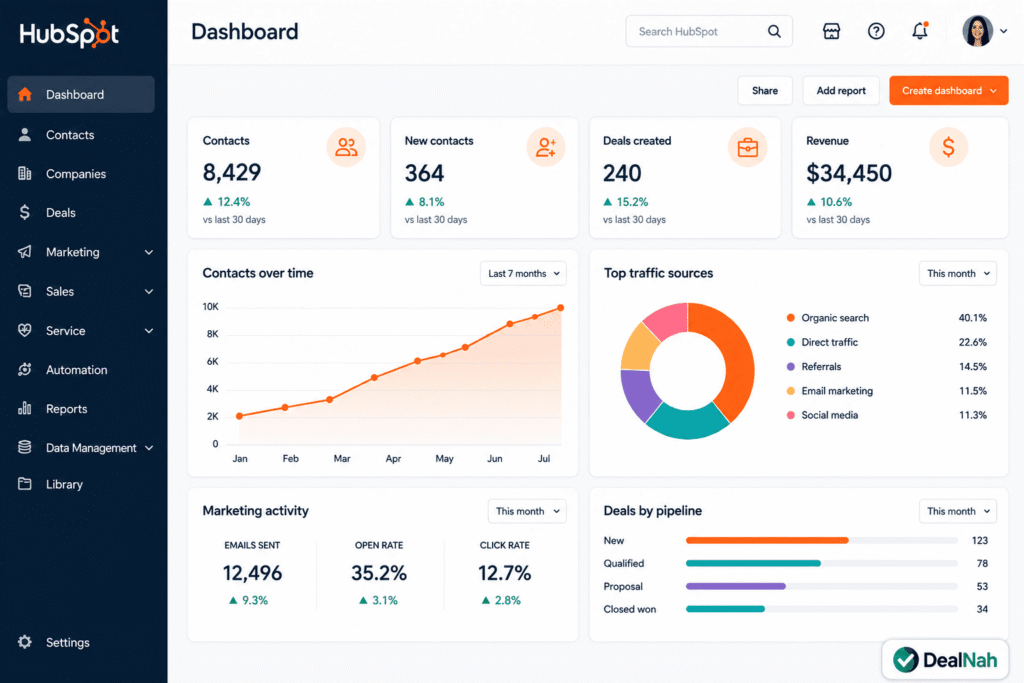This screenshot has height=683, width=1024.
Task: Click the Organic search legend dot
Action: coord(791,318)
